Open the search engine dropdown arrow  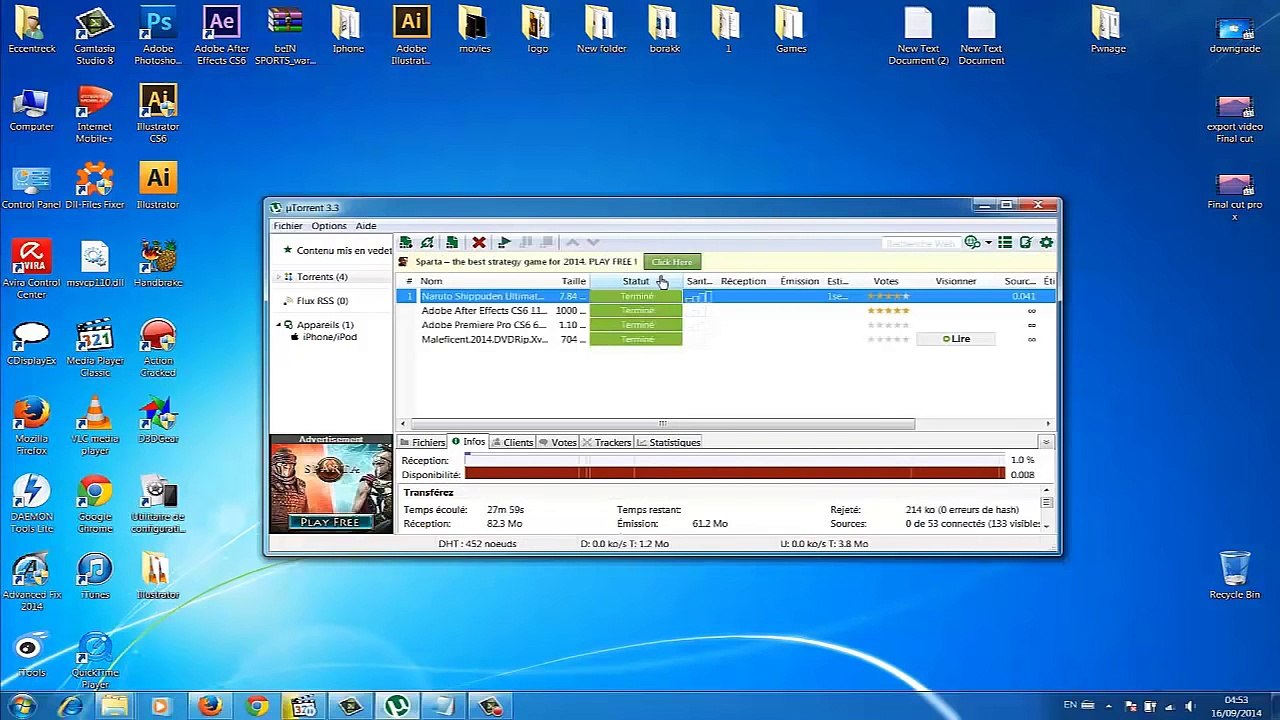[988, 242]
